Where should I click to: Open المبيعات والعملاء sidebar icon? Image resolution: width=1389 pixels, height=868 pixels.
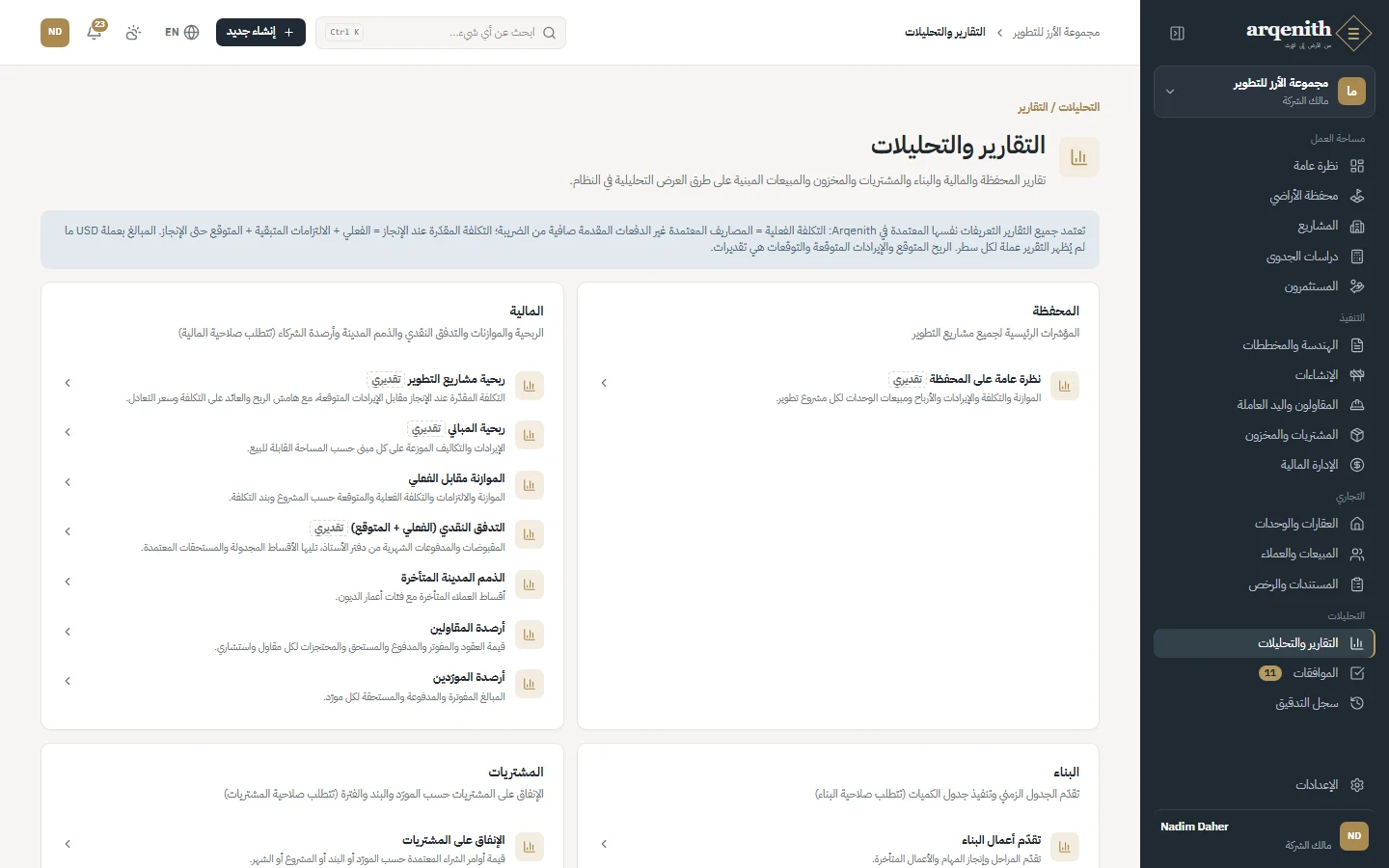click(x=1357, y=554)
